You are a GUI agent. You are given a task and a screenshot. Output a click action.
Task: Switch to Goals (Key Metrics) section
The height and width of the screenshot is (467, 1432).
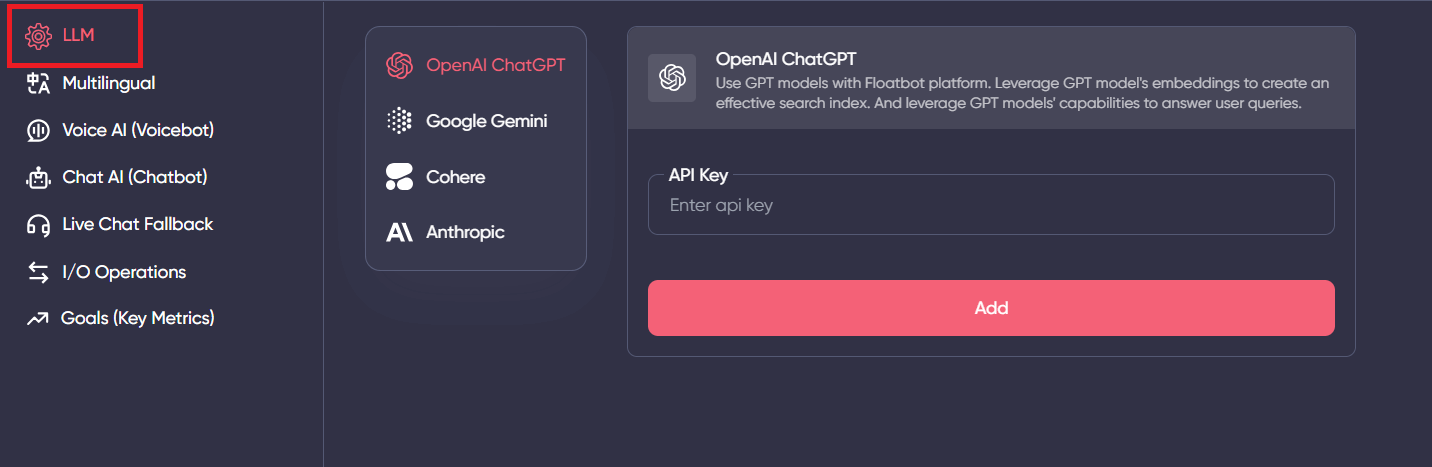click(138, 319)
